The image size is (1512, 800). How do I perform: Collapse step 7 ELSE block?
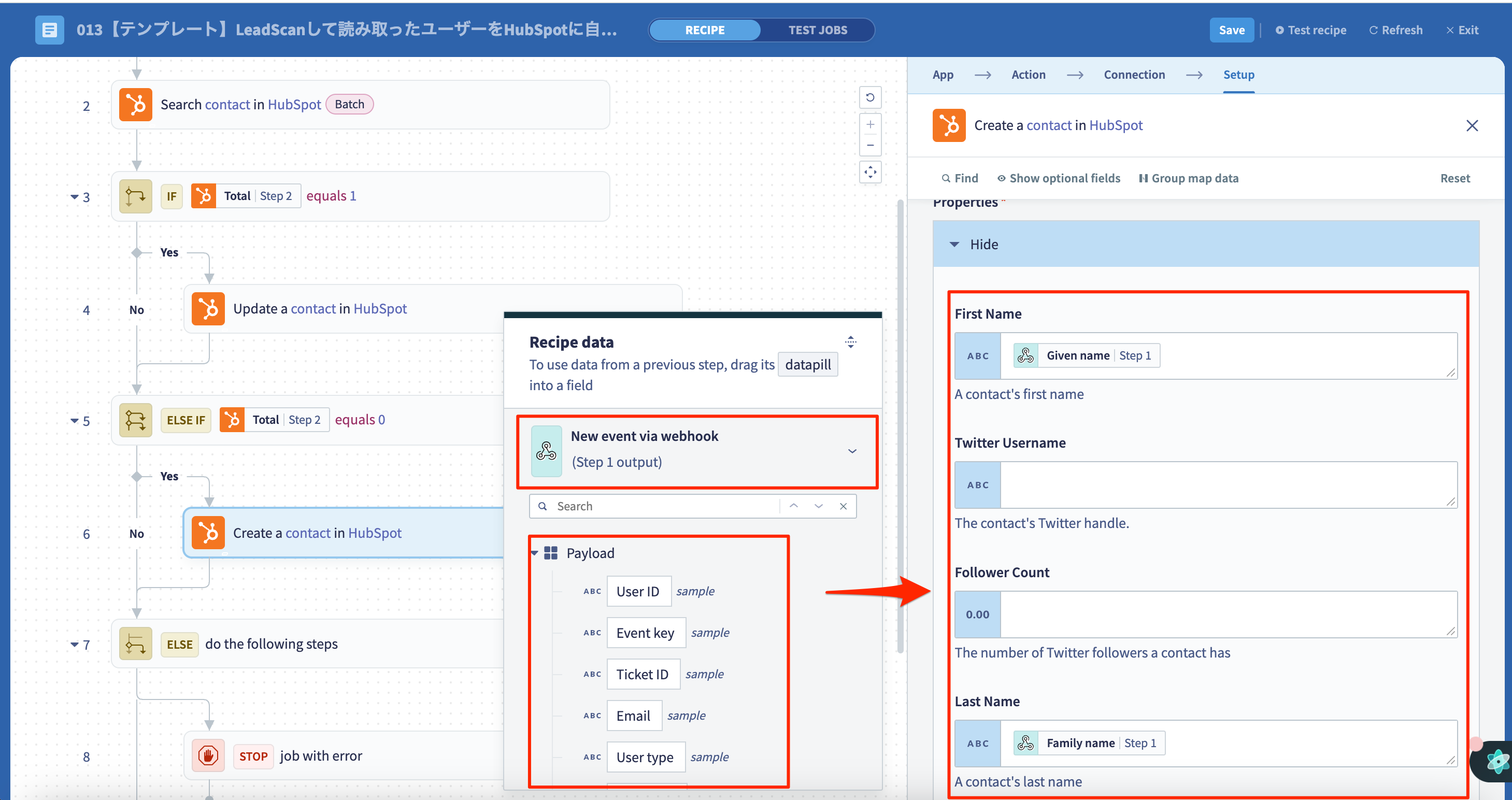[75, 645]
